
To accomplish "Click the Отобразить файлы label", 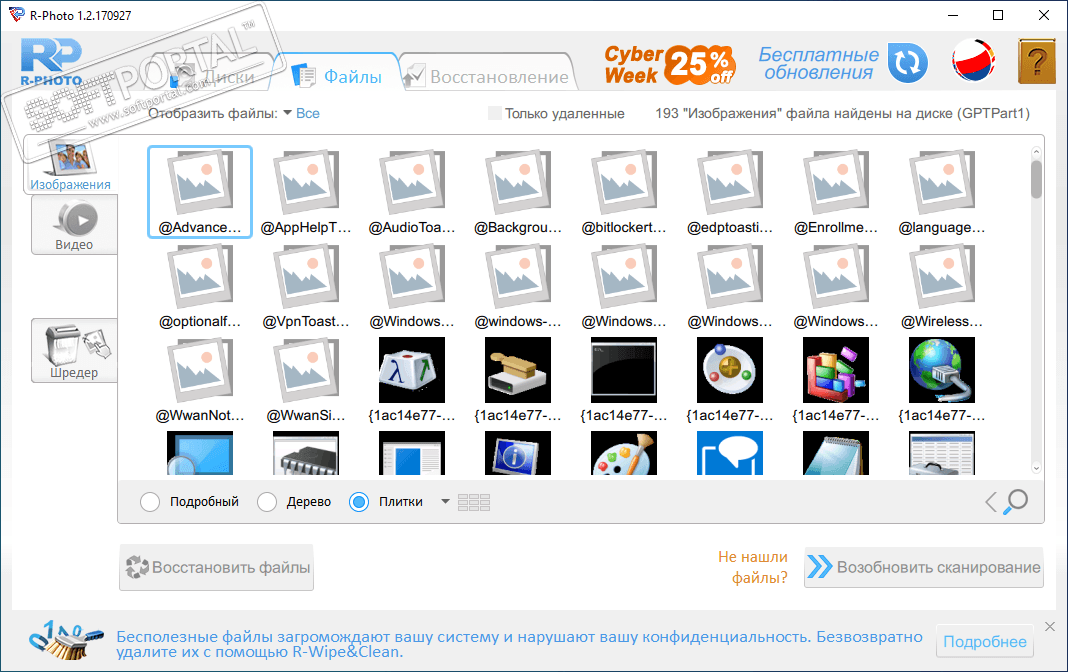I will (213, 113).
